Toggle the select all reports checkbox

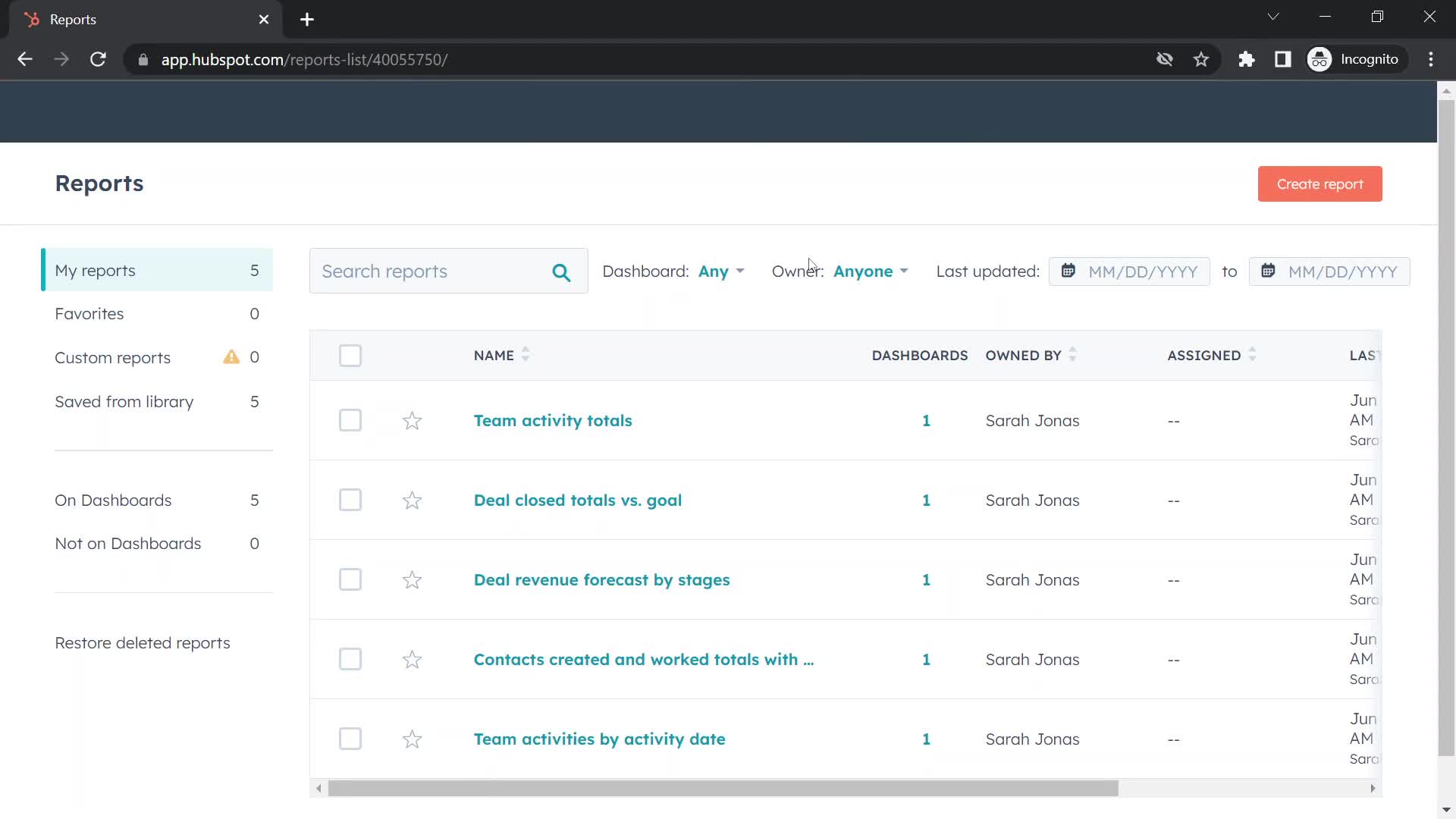(350, 355)
